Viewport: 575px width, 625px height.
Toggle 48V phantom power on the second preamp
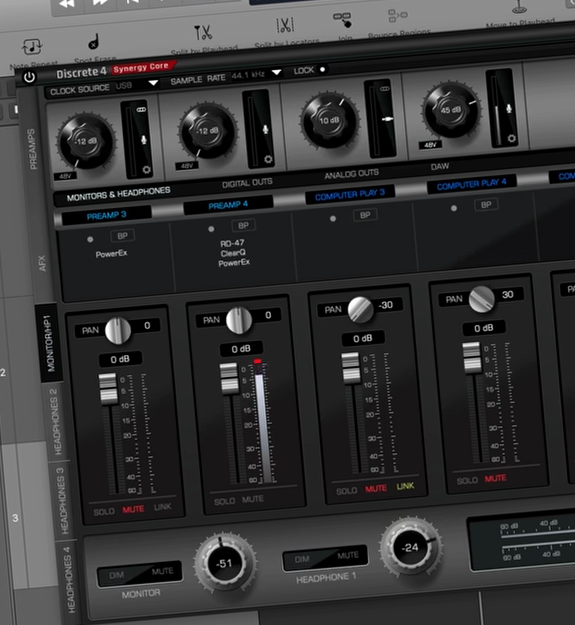click(x=186, y=165)
